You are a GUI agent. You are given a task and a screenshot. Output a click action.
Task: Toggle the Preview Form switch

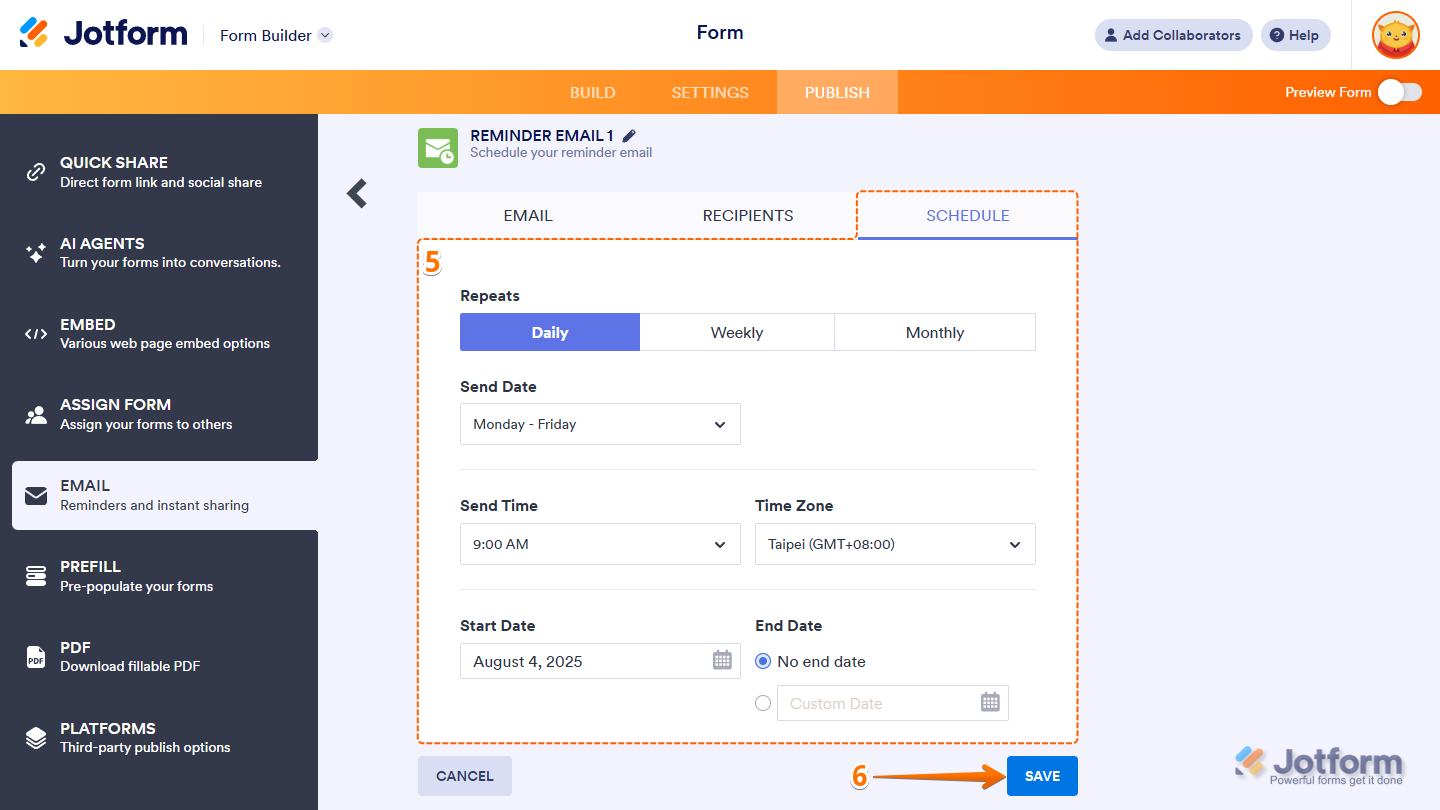pos(1401,91)
